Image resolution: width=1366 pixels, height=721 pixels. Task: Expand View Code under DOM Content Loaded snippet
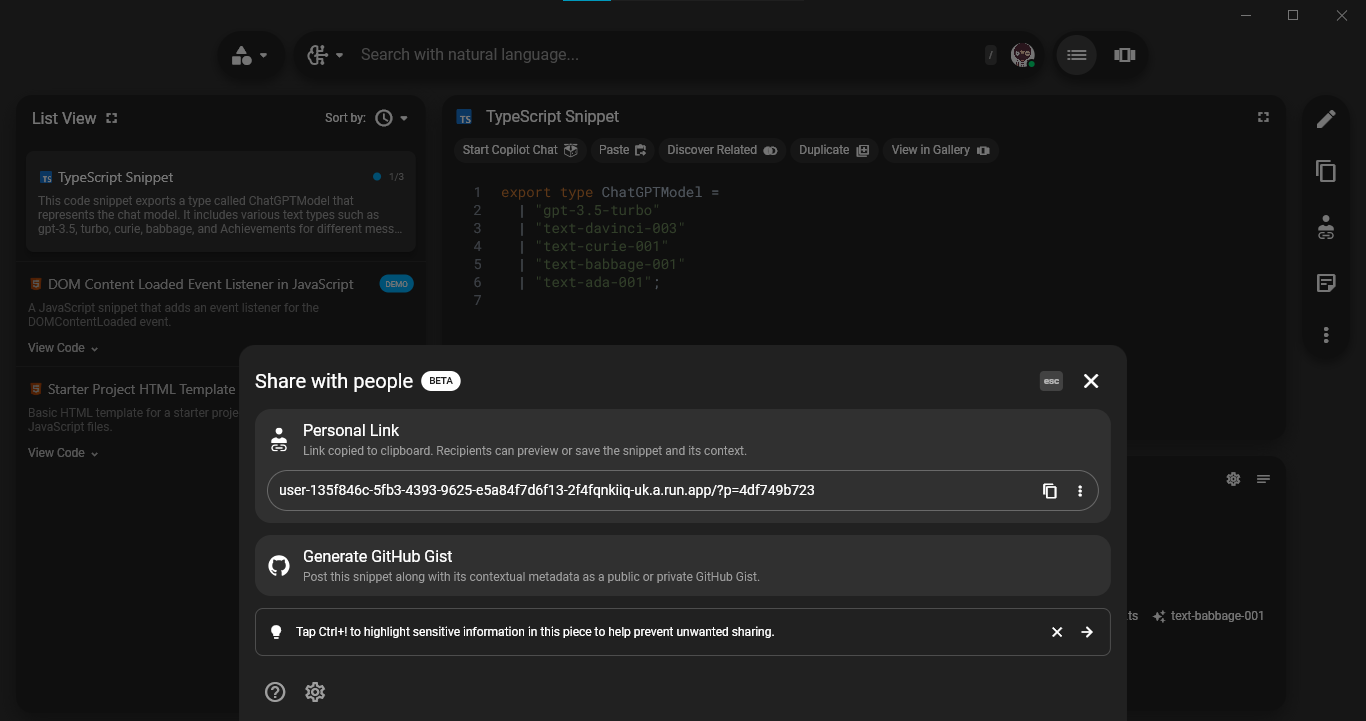[x=63, y=348]
